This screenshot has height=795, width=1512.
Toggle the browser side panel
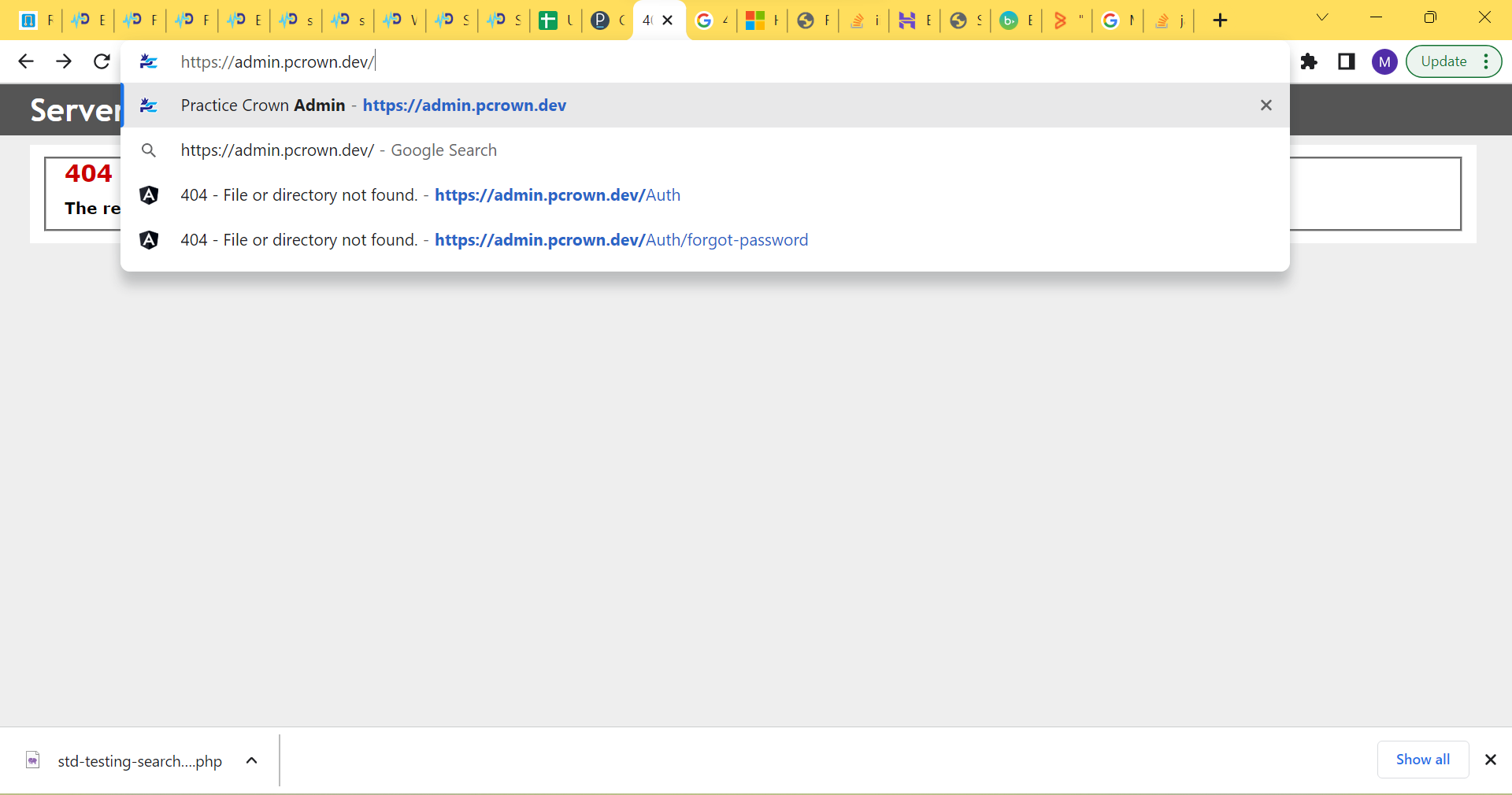pos(1347,61)
